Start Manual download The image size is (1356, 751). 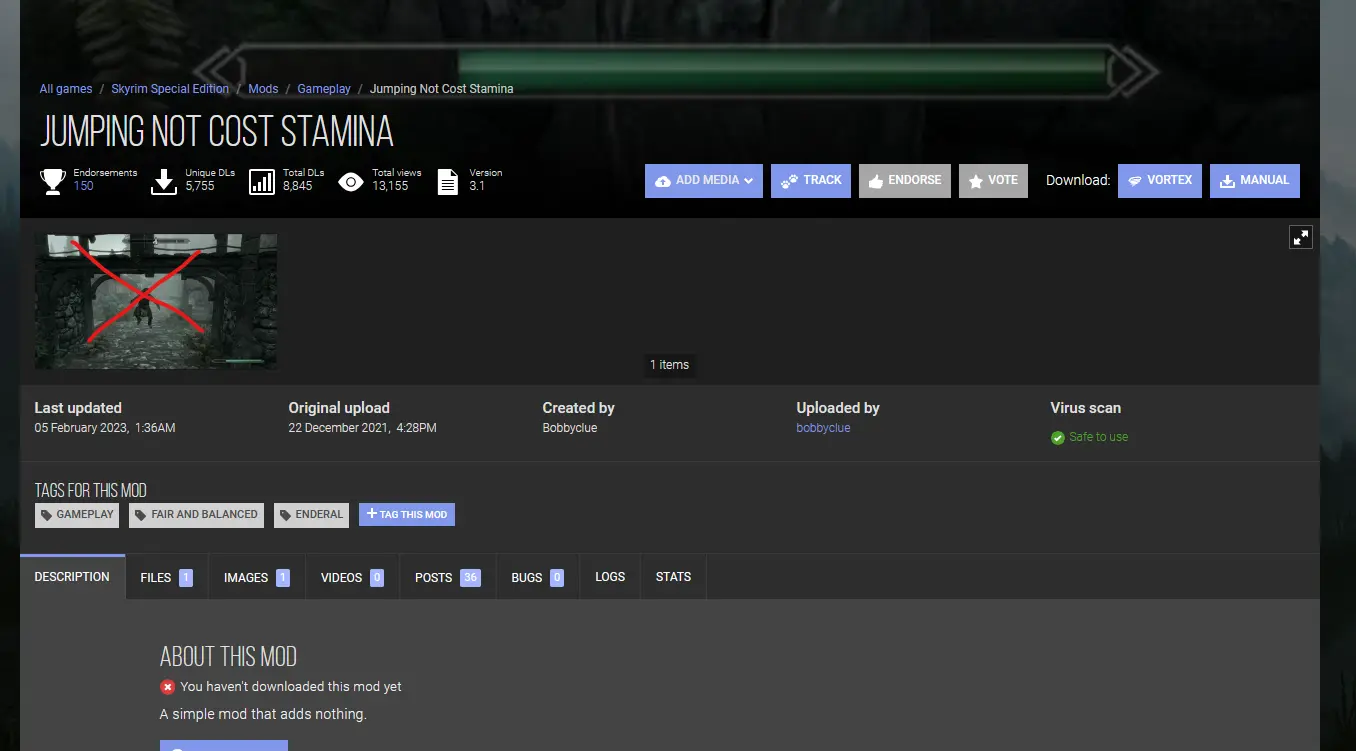coord(1255,181)
